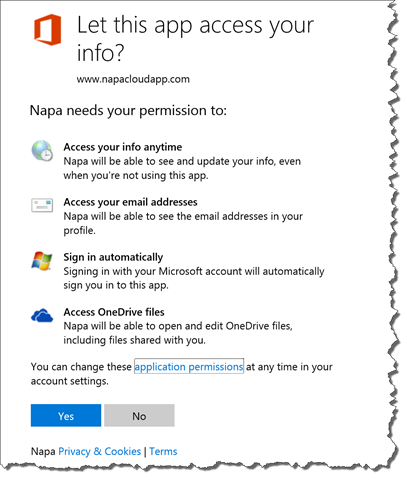Click the blue OneDrive cloud icon
407x480 pixels.
[x=42, y=315]
